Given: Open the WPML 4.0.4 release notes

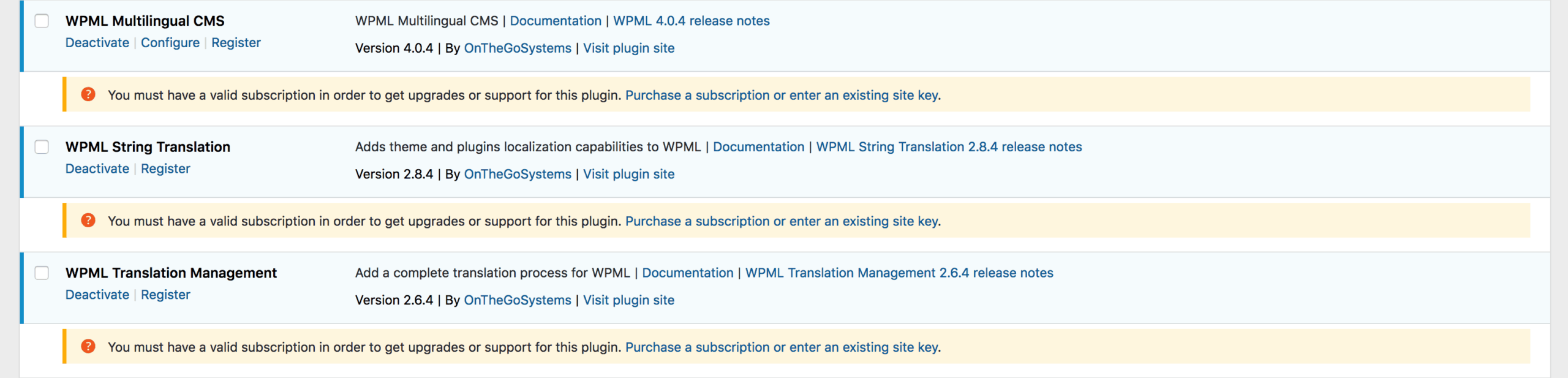Looking at the screenshot, I should tap(691, 21).
